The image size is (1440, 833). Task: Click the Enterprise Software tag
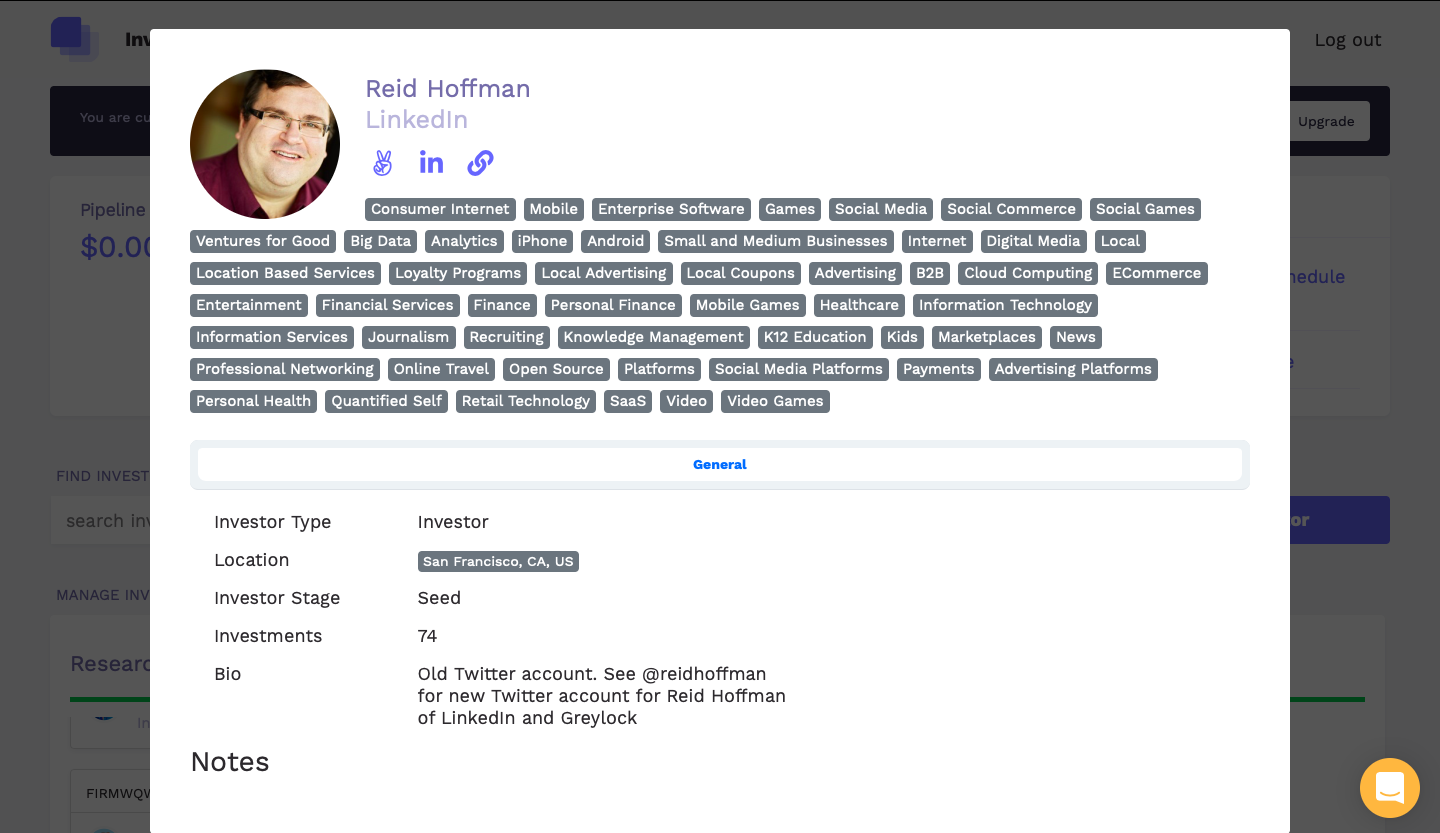click(x=671, y=209)
